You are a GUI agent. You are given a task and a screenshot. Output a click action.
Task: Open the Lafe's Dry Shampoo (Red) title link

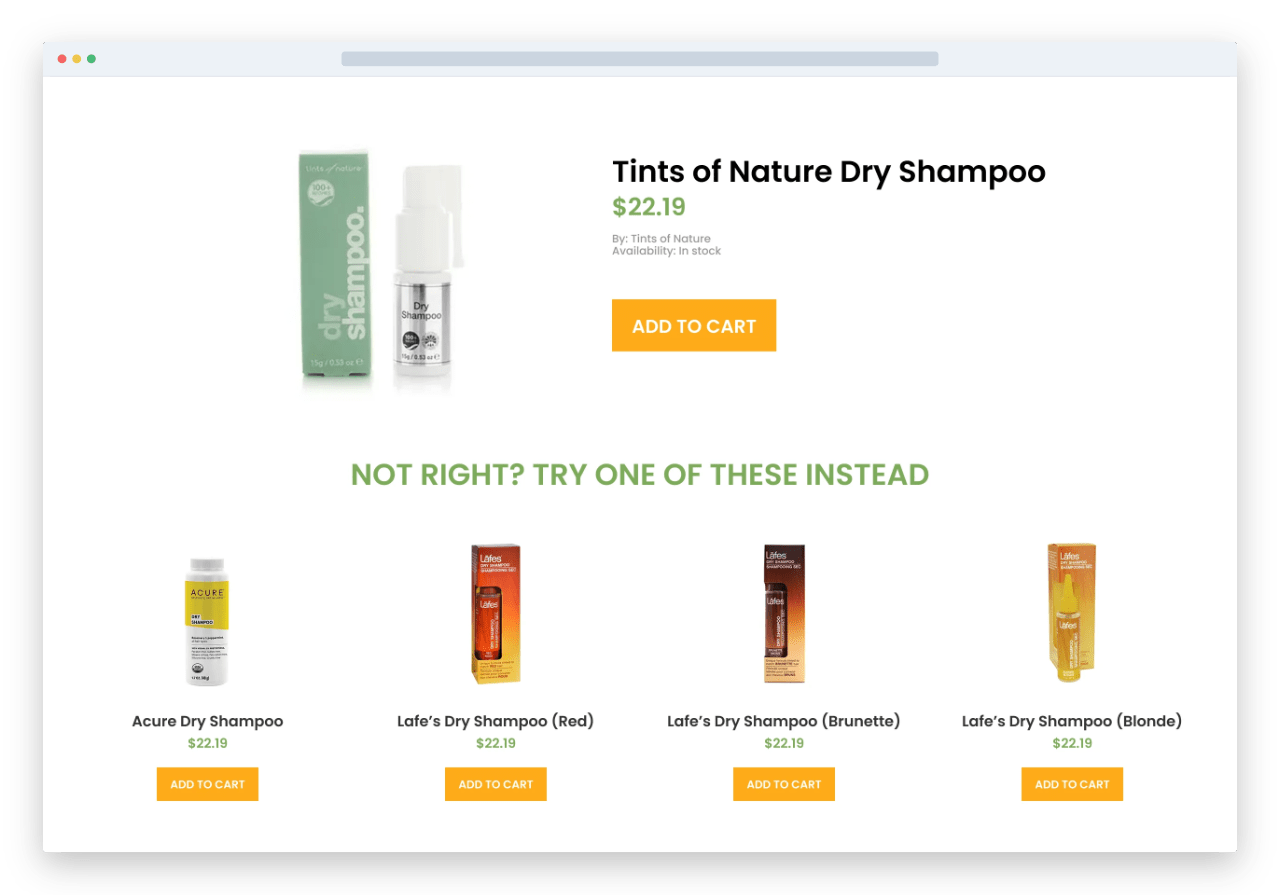(496, 721)
